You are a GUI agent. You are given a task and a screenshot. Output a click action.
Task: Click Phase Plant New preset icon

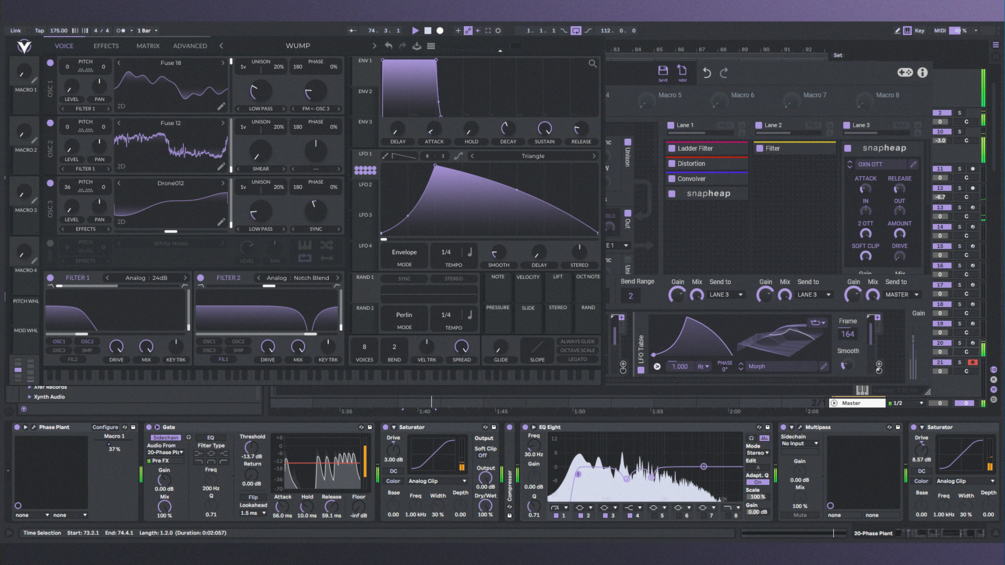pyautogui.click(x=682, y=72)
